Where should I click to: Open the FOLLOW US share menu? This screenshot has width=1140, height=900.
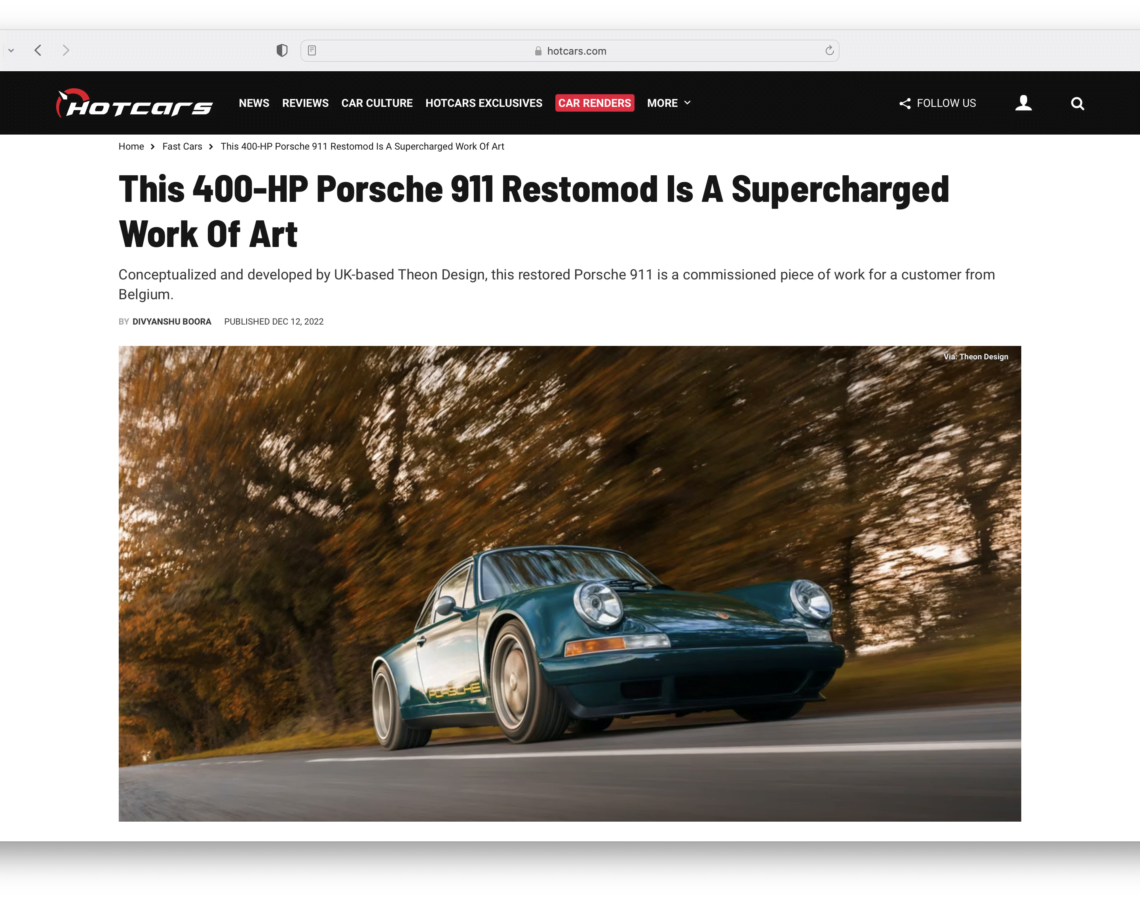(937, 103)
